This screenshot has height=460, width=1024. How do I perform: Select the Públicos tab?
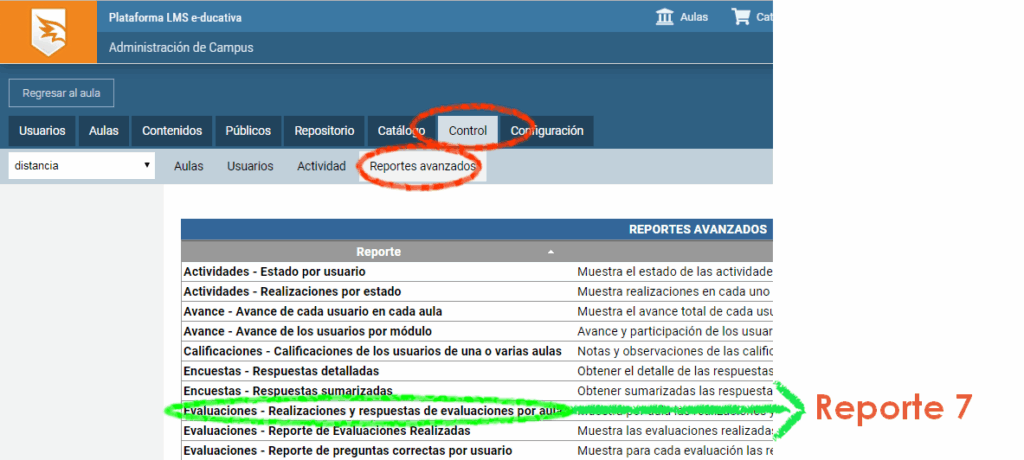(248, 131)
